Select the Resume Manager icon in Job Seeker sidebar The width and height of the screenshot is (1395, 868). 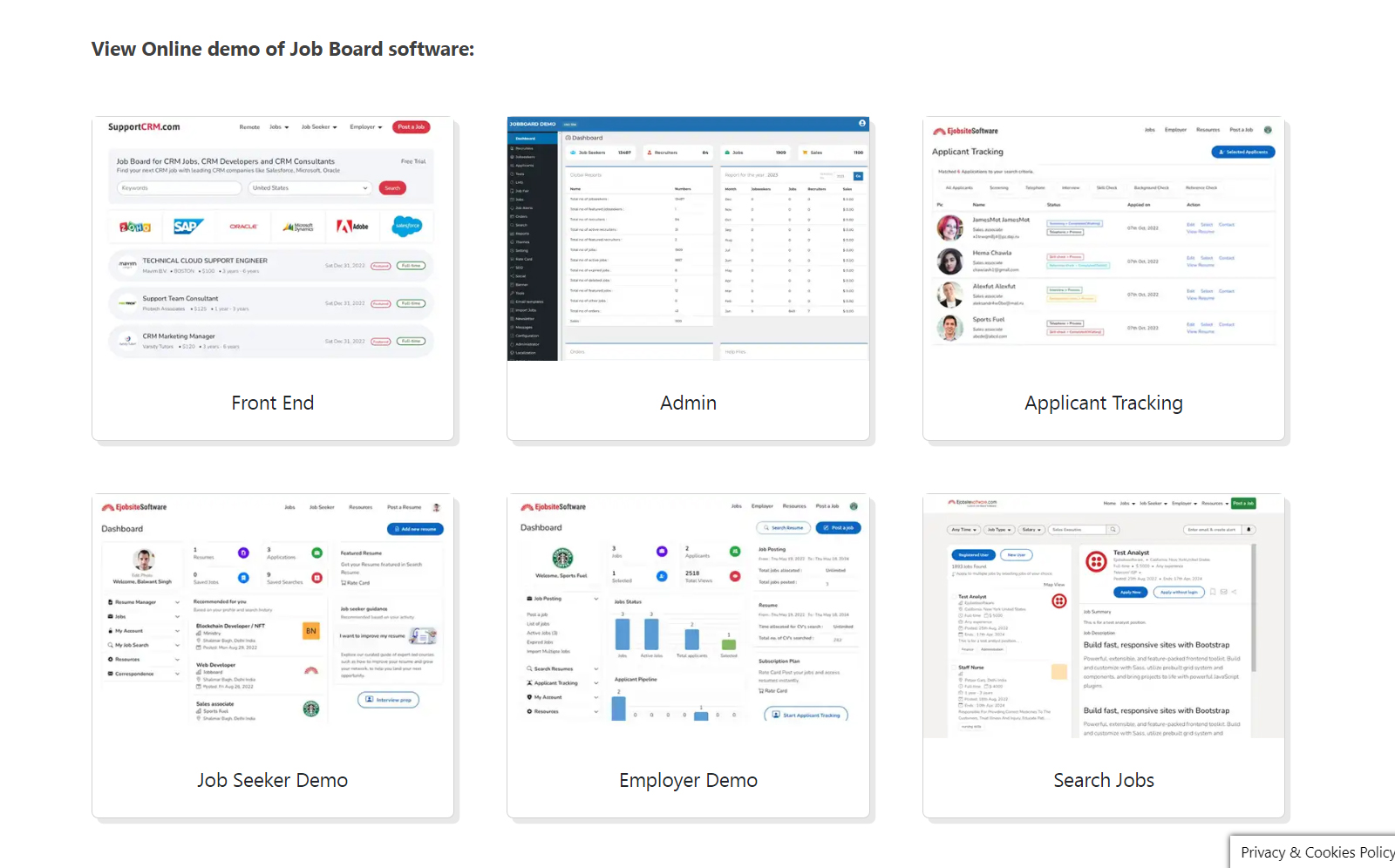point(110,602)
